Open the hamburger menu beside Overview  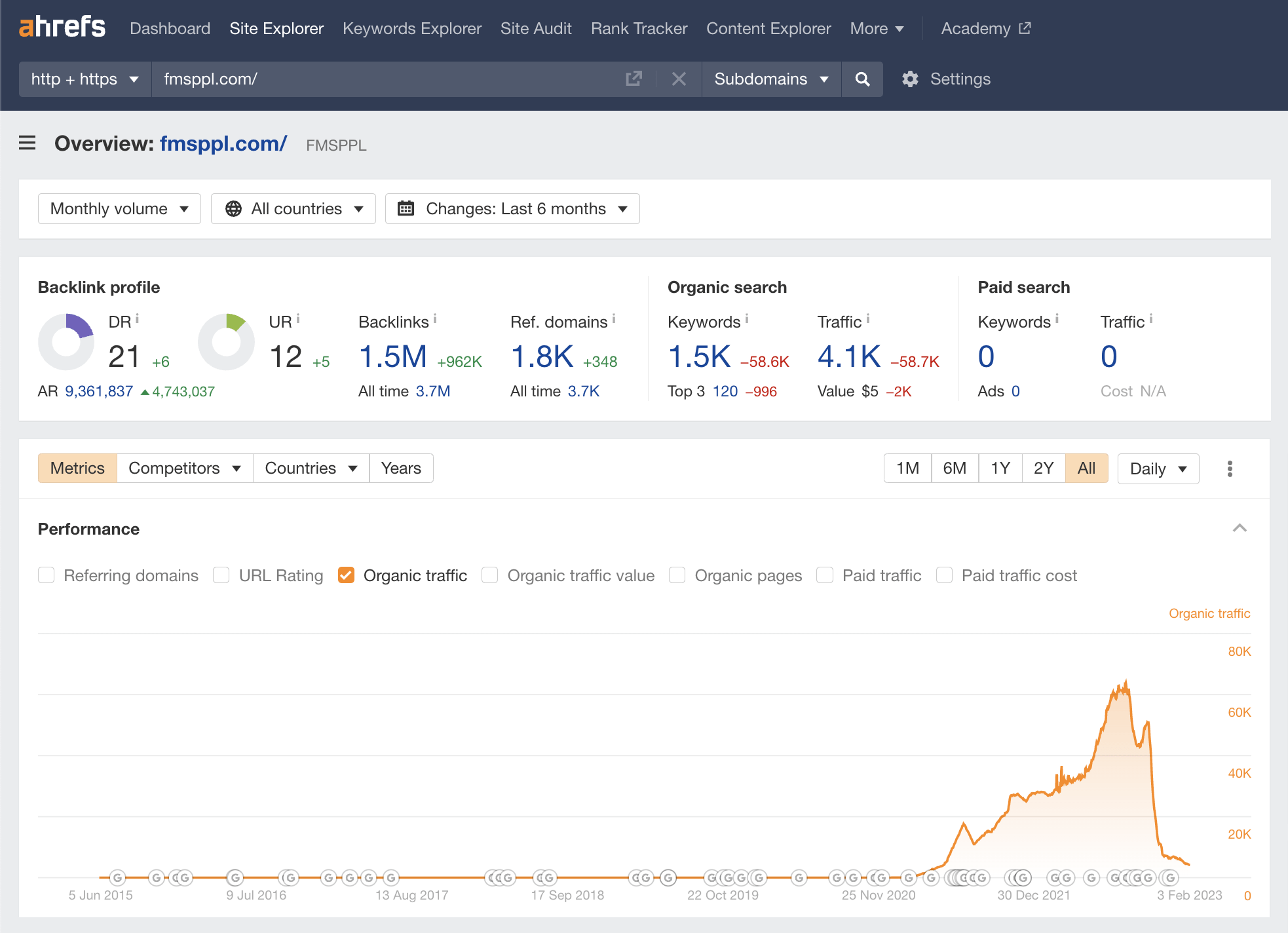point(27,143)
